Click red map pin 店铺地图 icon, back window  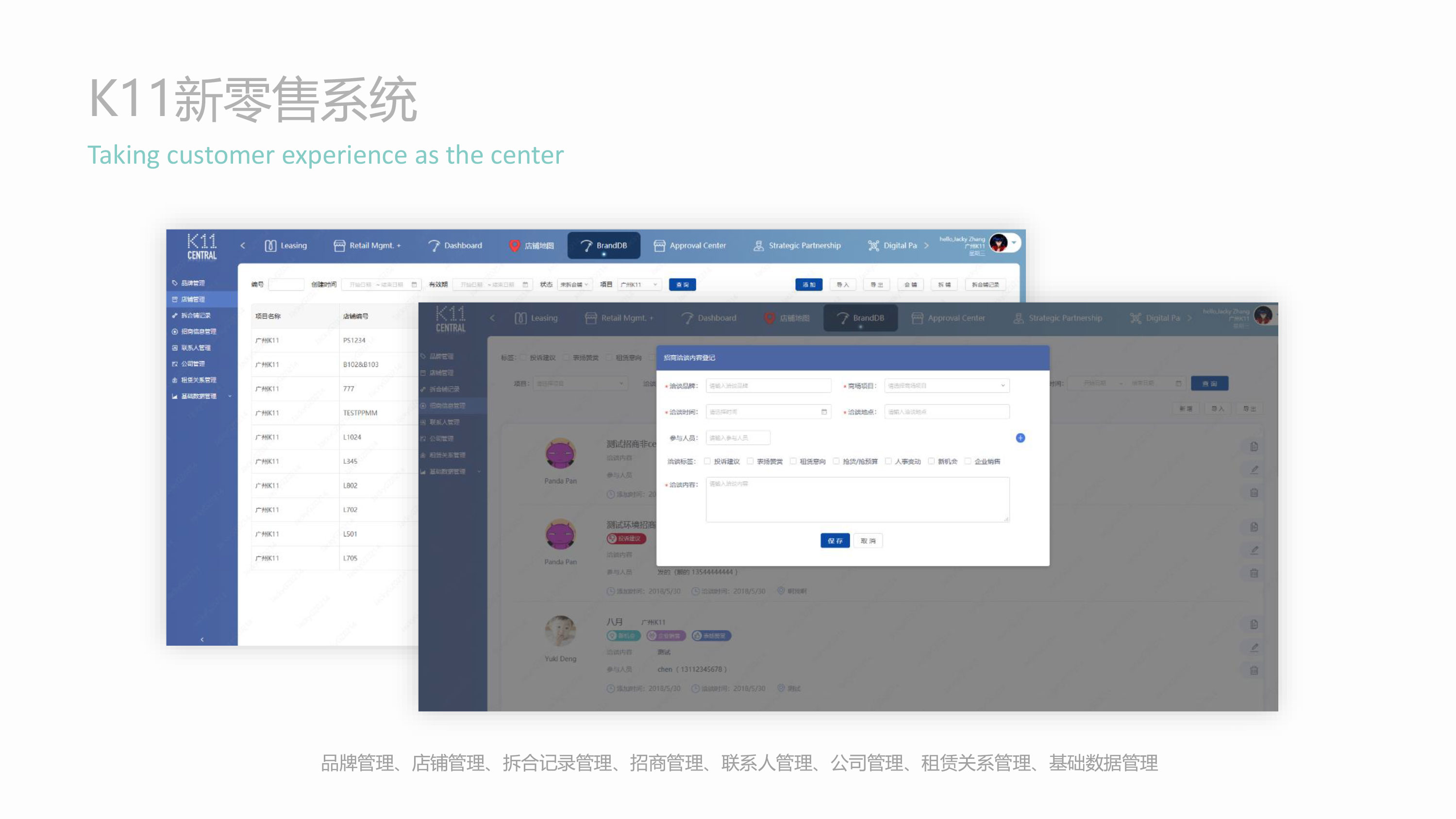514,245
